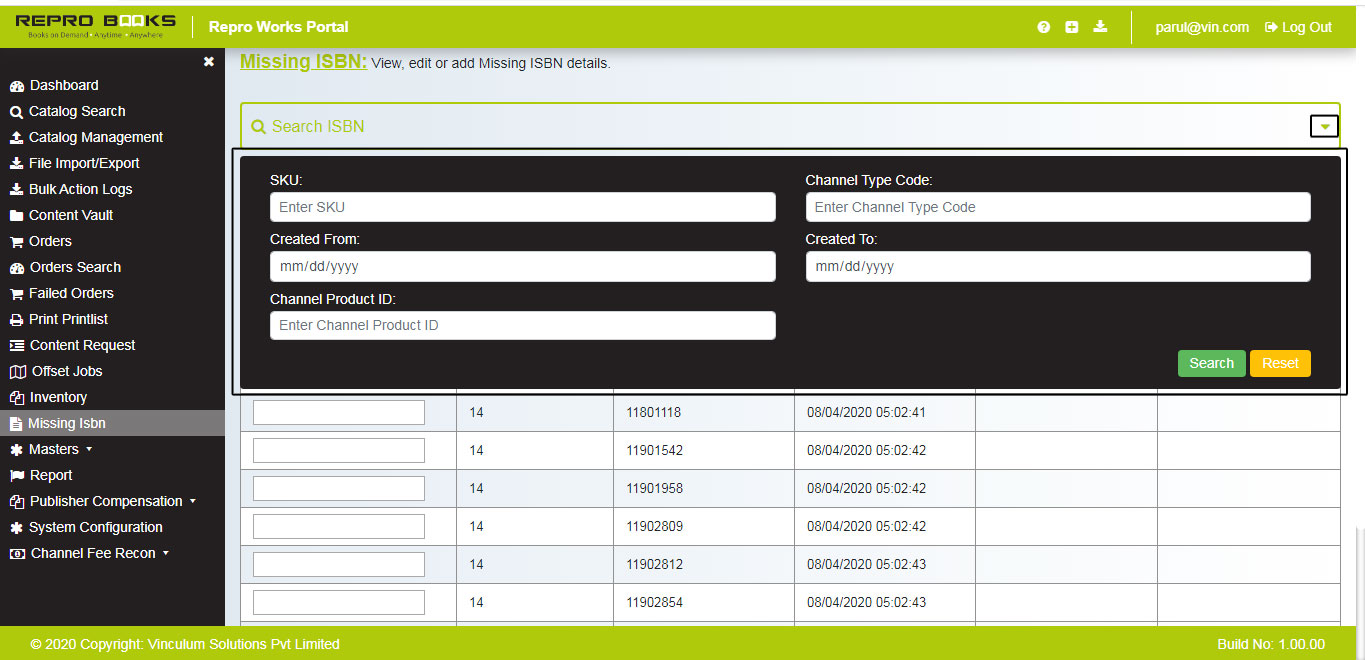Click the Download icon in the top bar
This screenshot has height=660, width=1365.
point(1100,27)
